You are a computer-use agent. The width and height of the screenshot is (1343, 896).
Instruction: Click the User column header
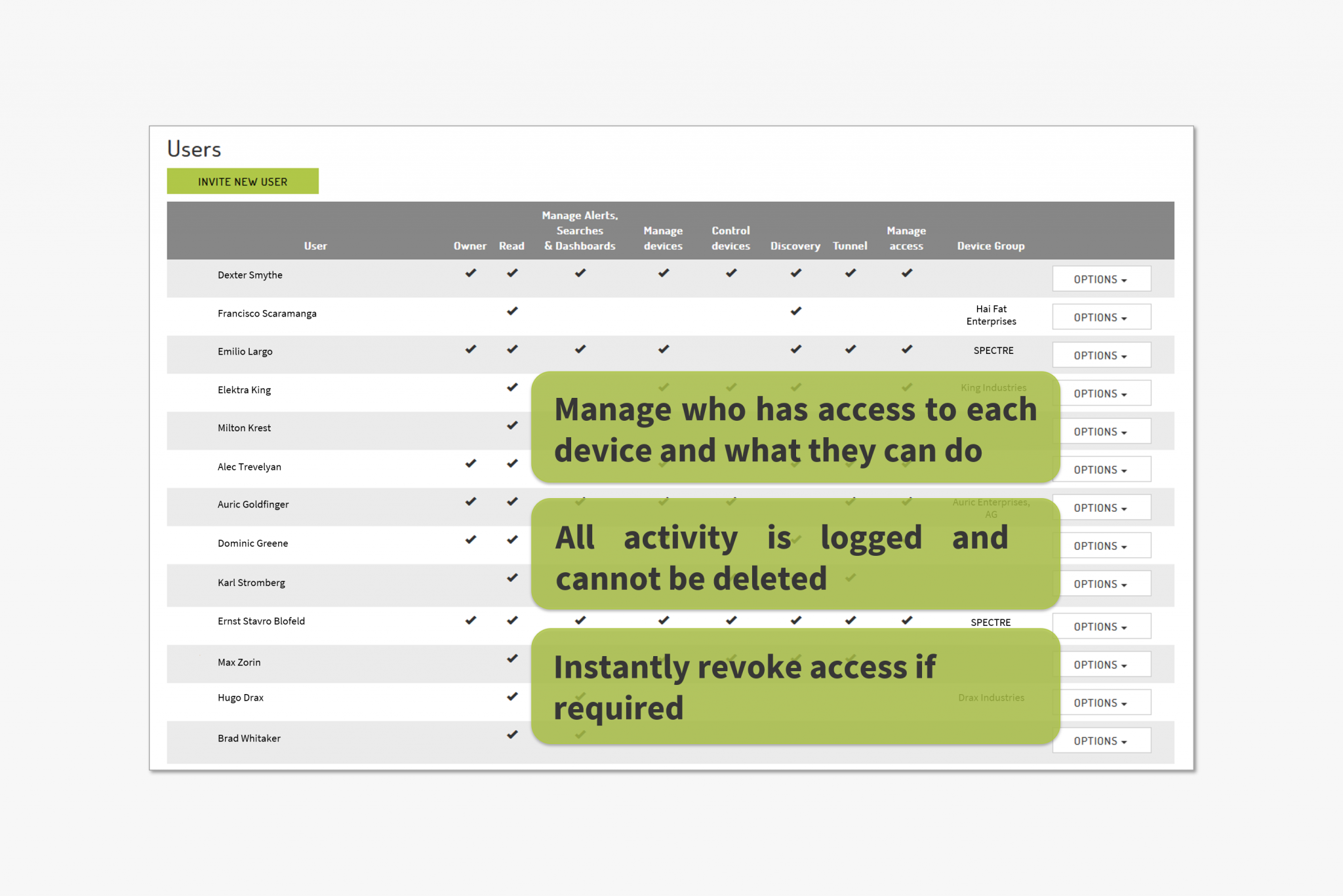pyautogui.click(x=315, y=246)
